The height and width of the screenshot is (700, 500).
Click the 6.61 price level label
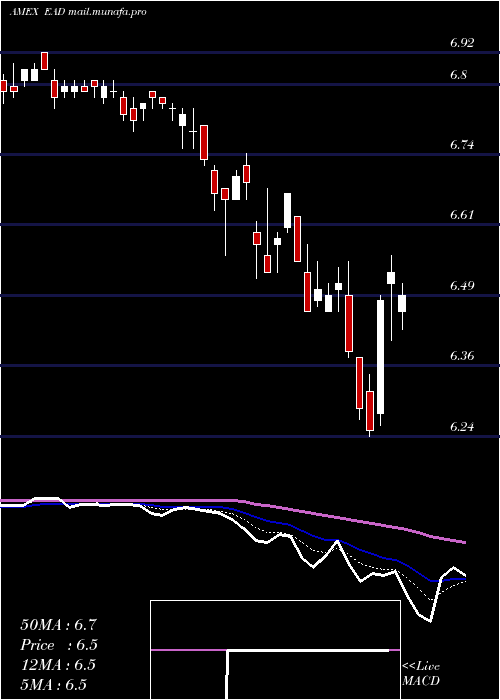462,215
